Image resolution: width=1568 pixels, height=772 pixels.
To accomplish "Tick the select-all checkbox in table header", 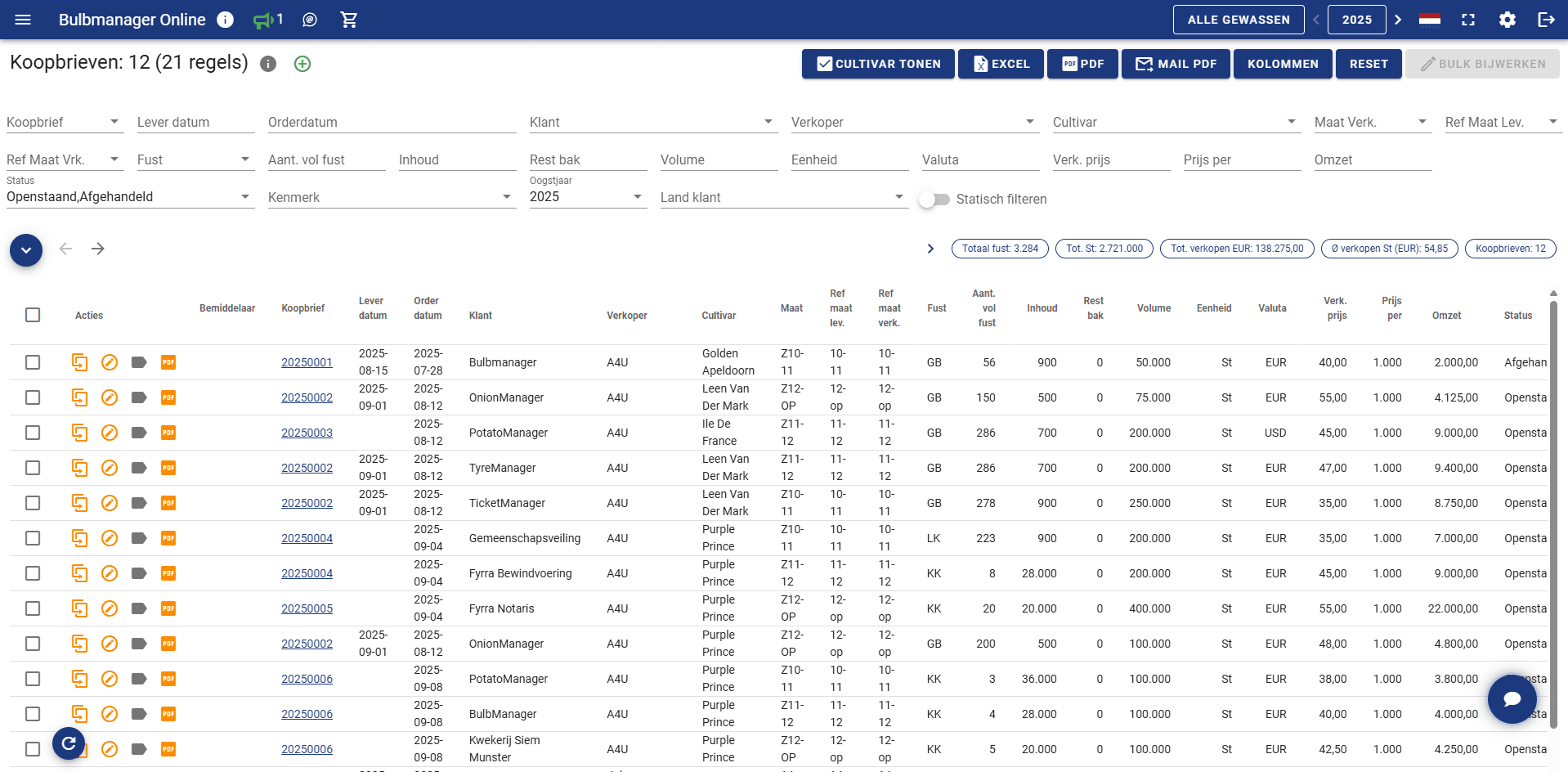I will click(33, 315).
